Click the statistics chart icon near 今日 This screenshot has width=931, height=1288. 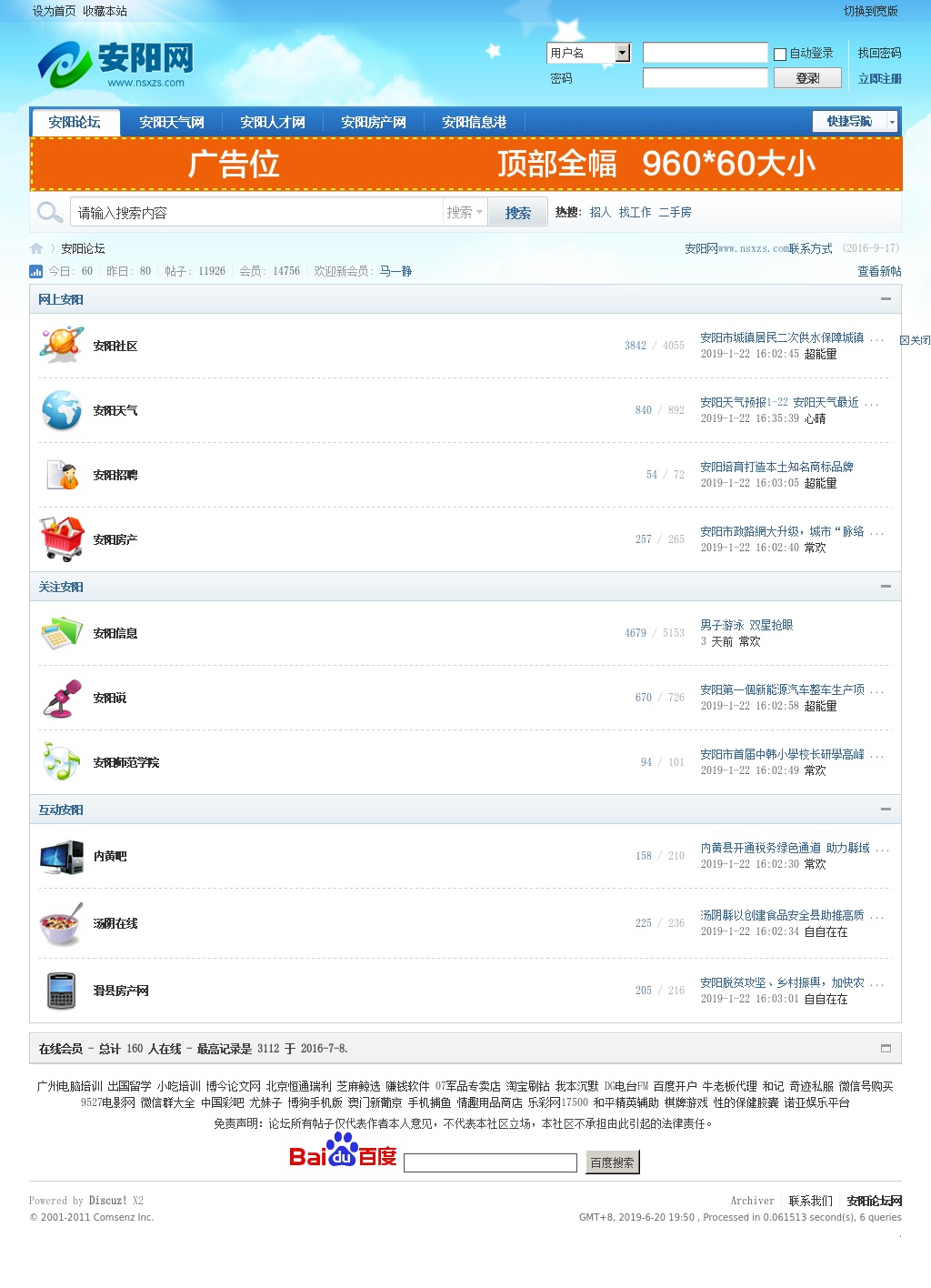[36, 271]
